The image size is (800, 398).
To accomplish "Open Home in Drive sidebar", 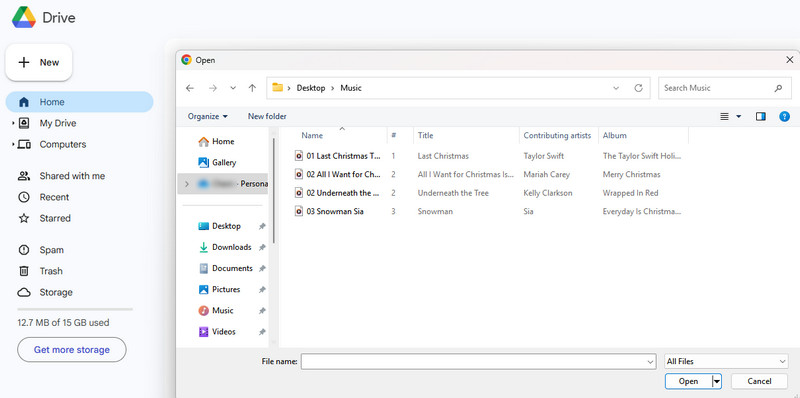I will (x=79, y=102).
